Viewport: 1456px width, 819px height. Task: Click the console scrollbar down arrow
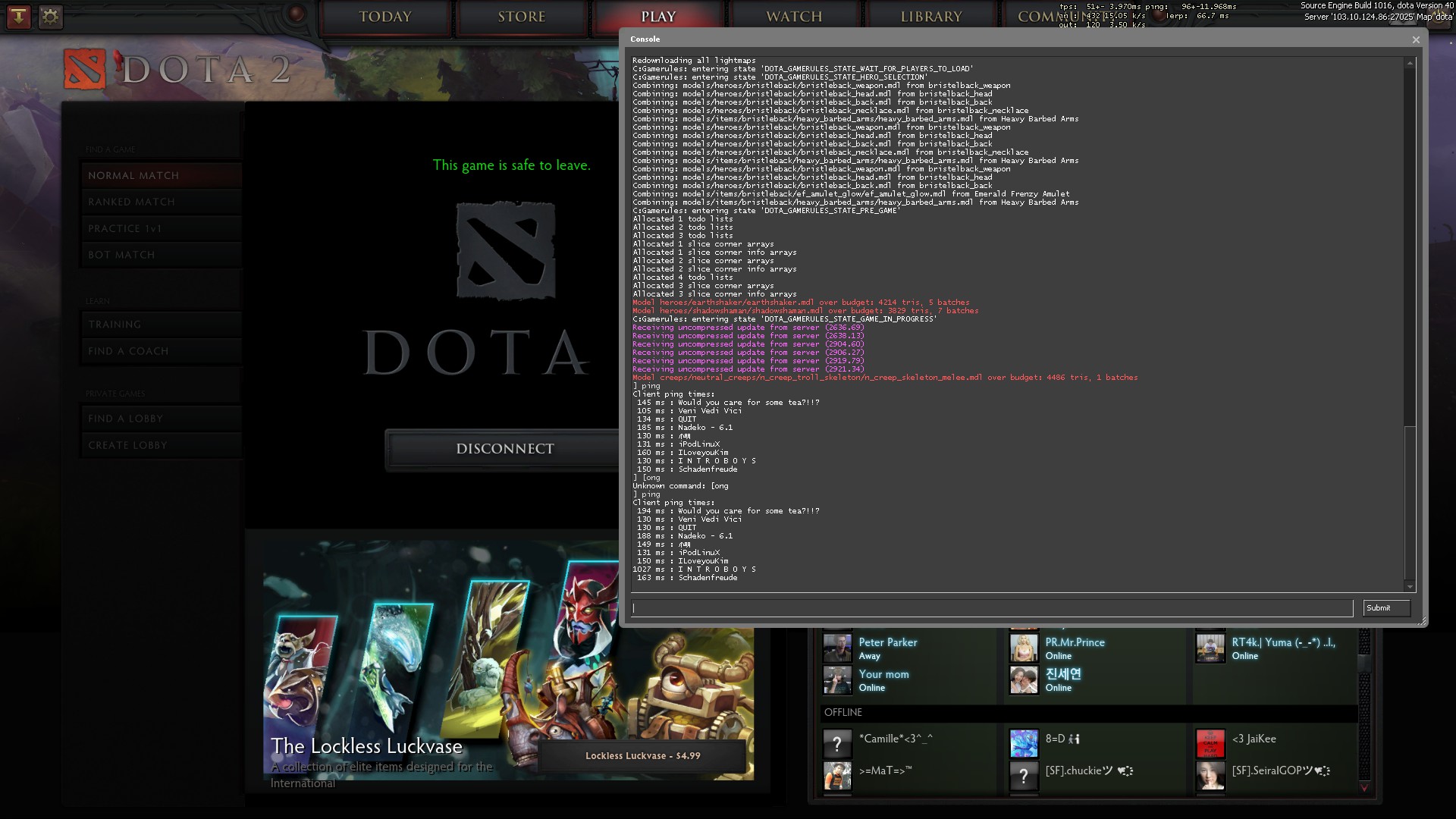(x=1410, y=586)
